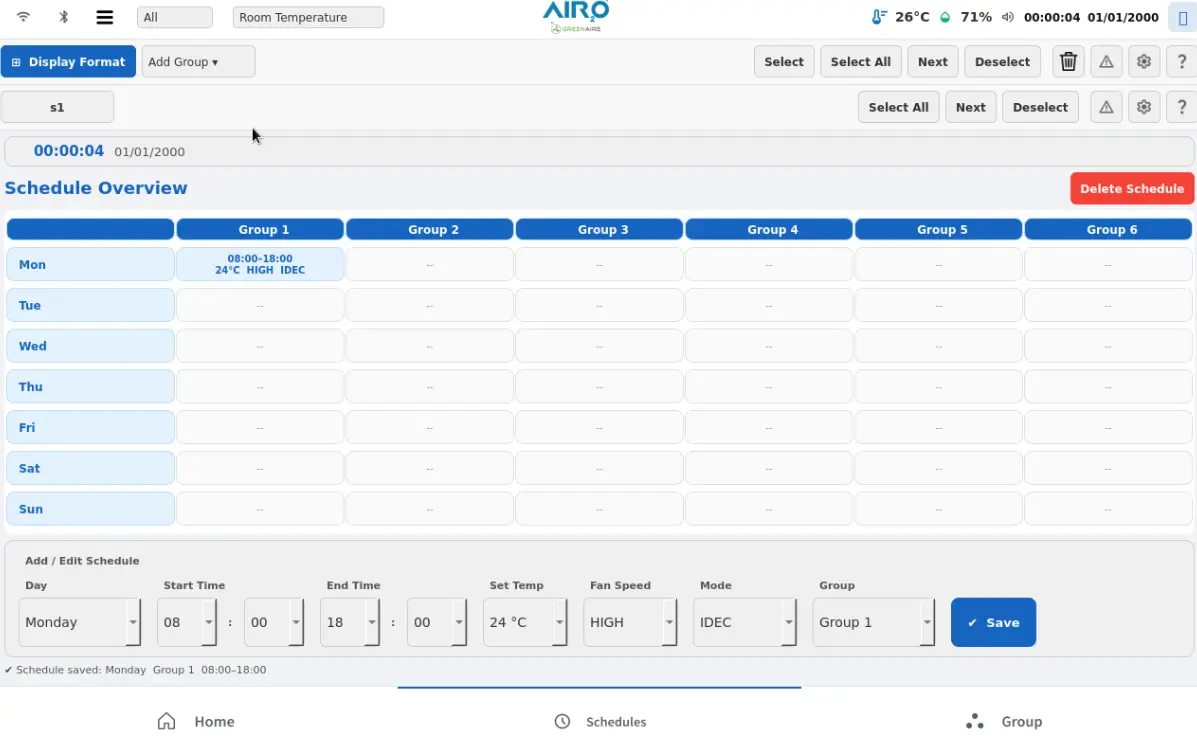The height and width of the screenshot is (742, 1197).
Task: Click Deselect in s1 row
Action: (1041, 107)
